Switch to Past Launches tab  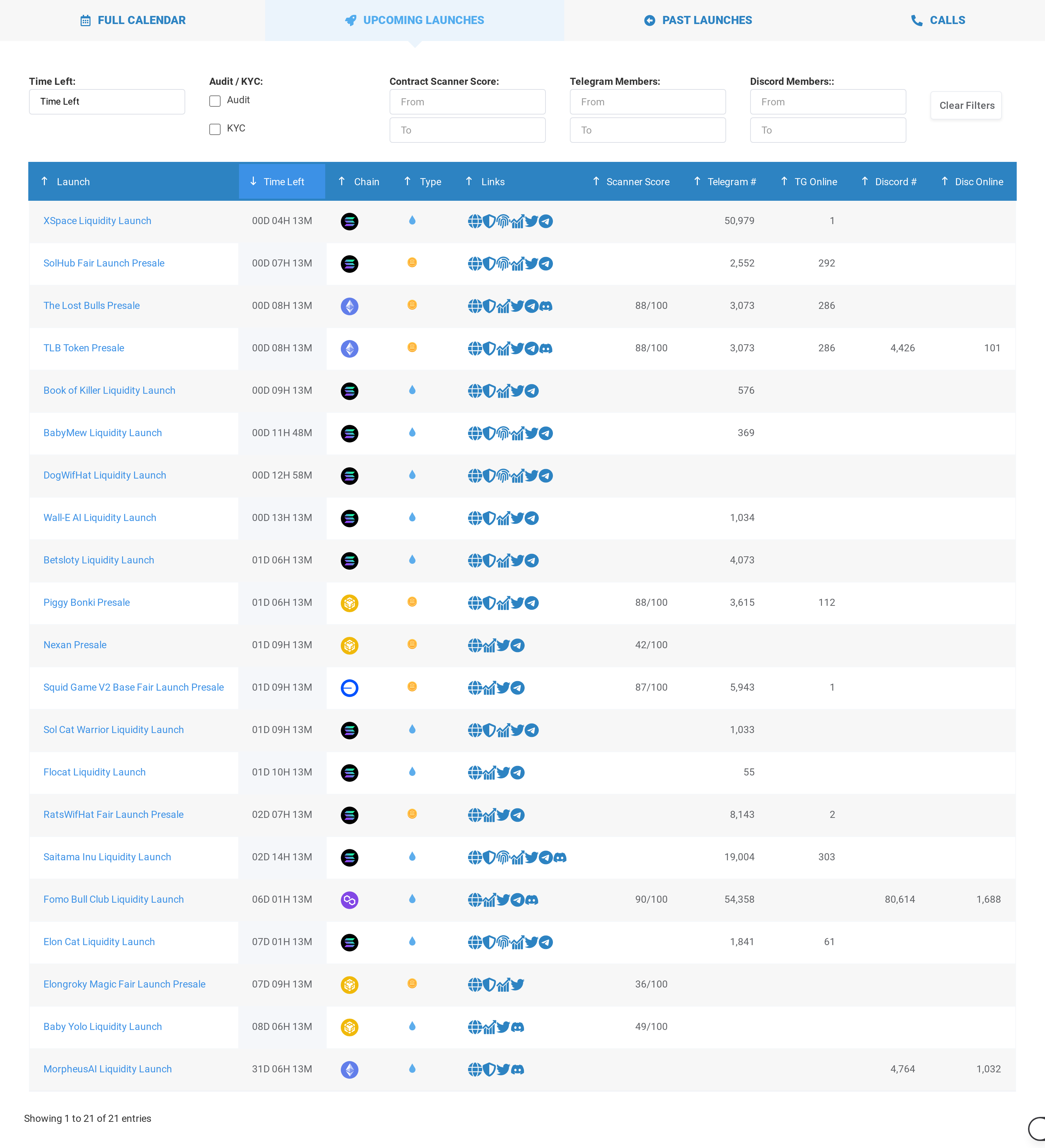pyautogui.click(x=698, y=20)
